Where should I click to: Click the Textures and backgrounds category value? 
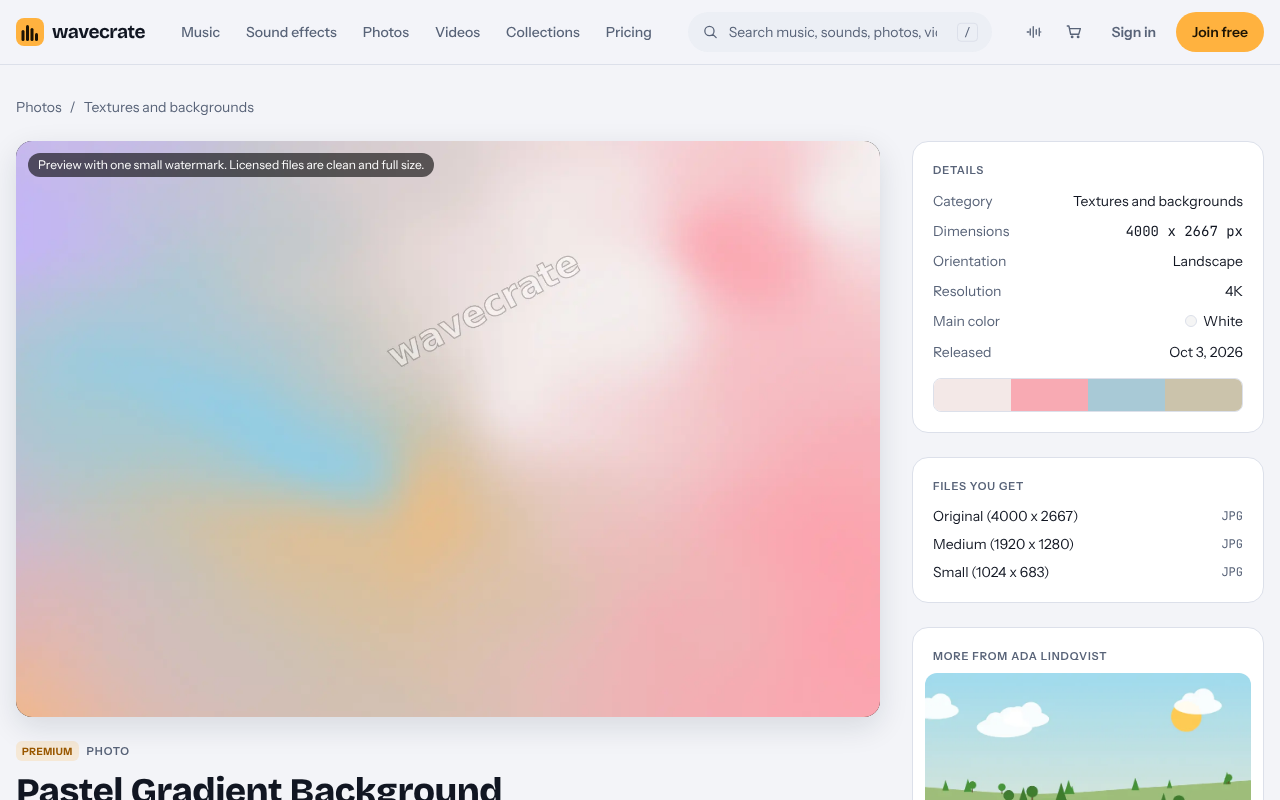[1158, 201]
